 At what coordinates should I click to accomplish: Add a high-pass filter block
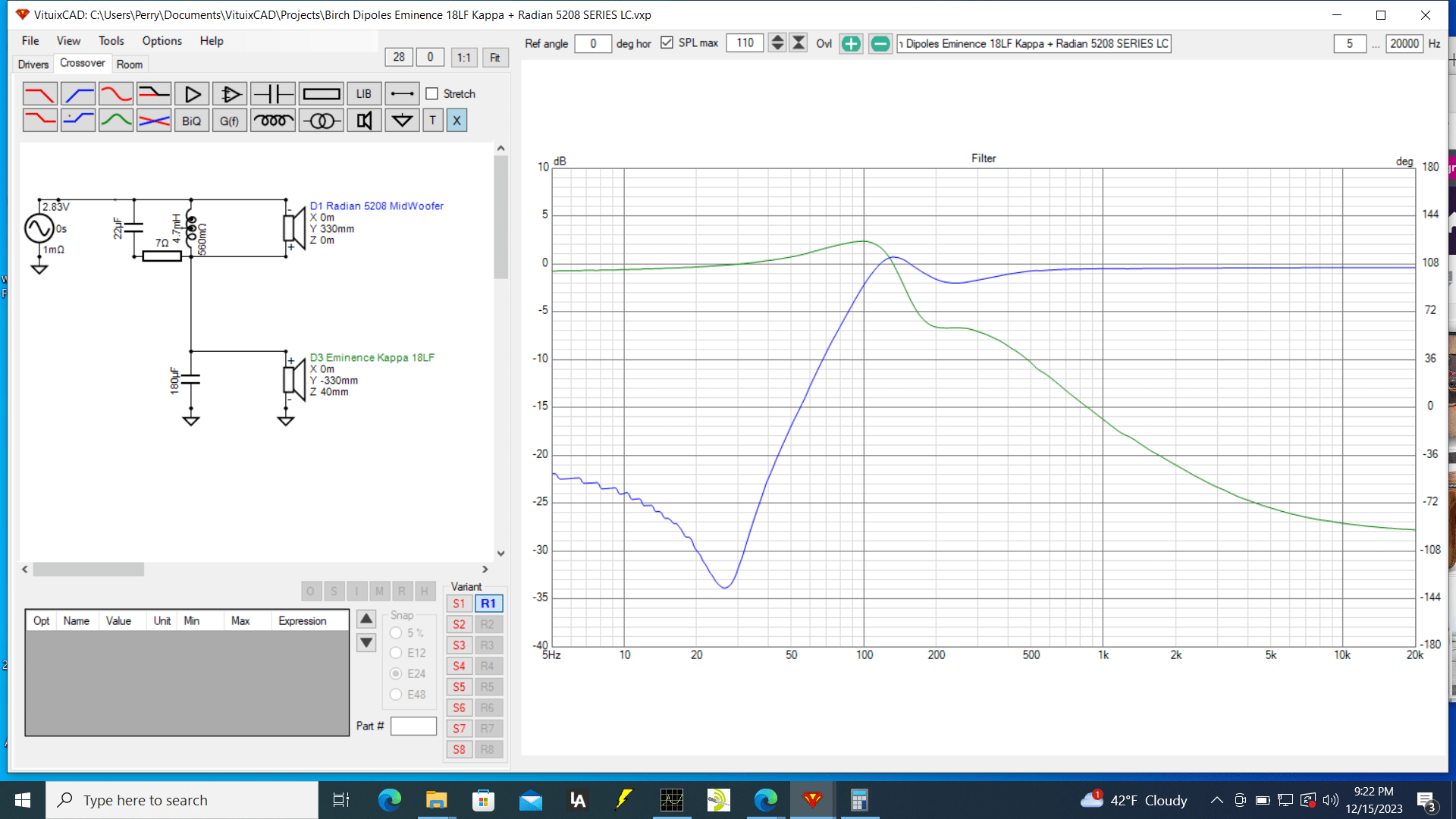[x=78, y=94]
